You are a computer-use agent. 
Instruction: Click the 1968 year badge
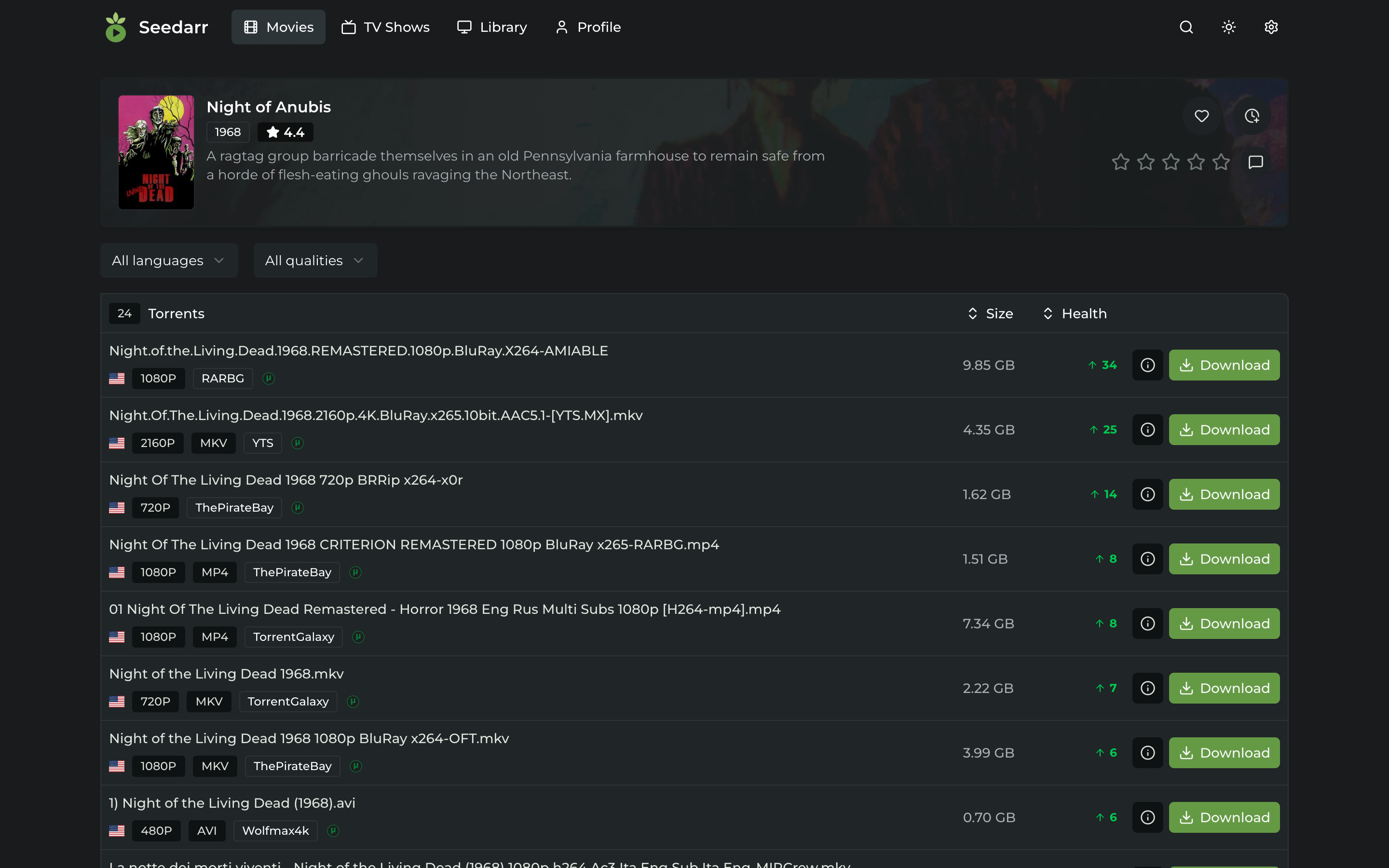pyautogui.click(x=228, y=132)
